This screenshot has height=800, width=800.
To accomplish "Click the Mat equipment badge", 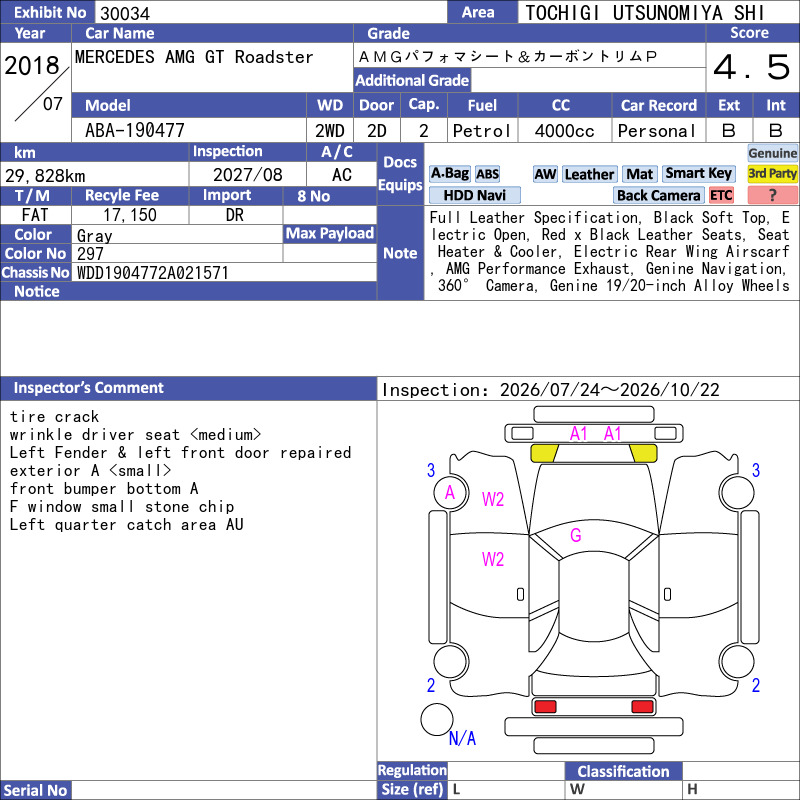I will click(x=639, y=174).
